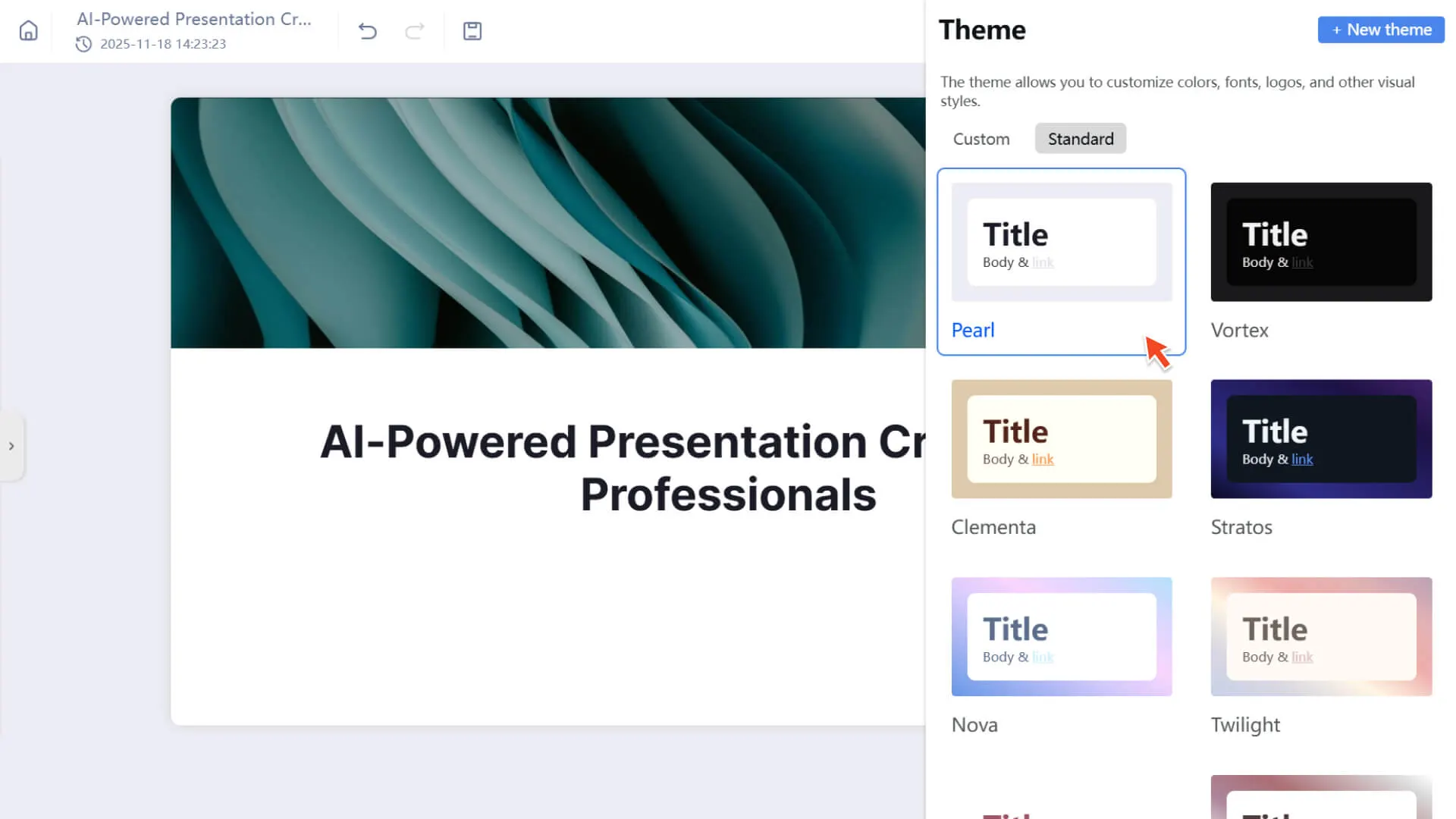Screen dimensions: 1456x819
Task: Select the Twilight theme
Action: coord(1321,657)
